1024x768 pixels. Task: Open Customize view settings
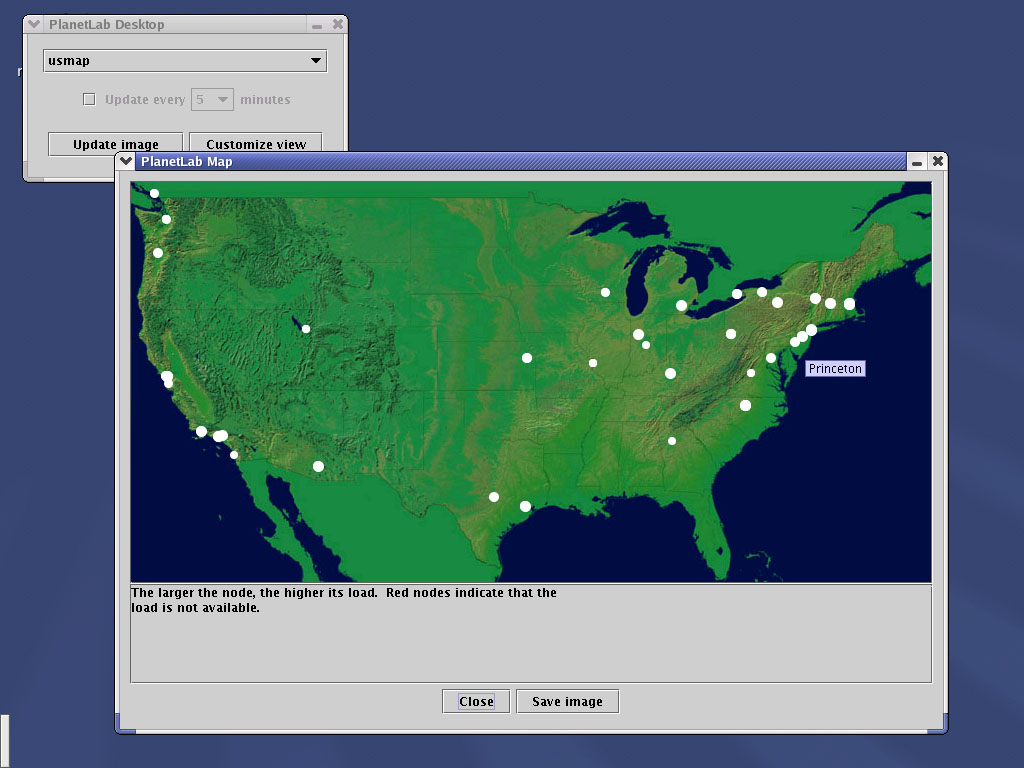(x=256, y=144)
